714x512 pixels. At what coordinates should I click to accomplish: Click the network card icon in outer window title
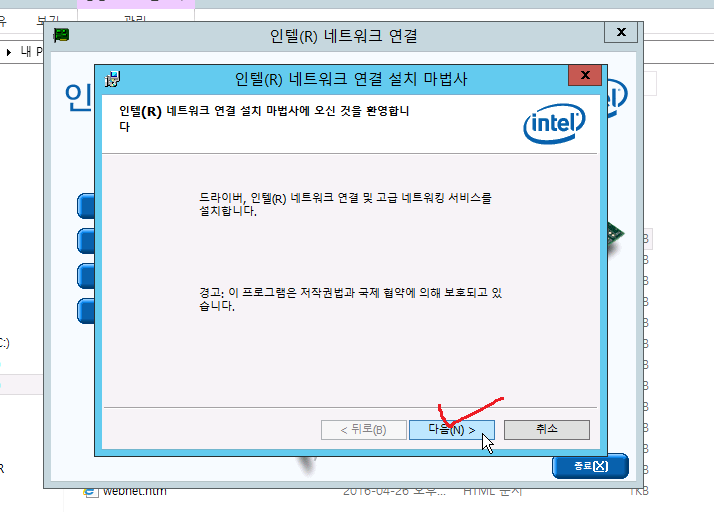(61, 35)
